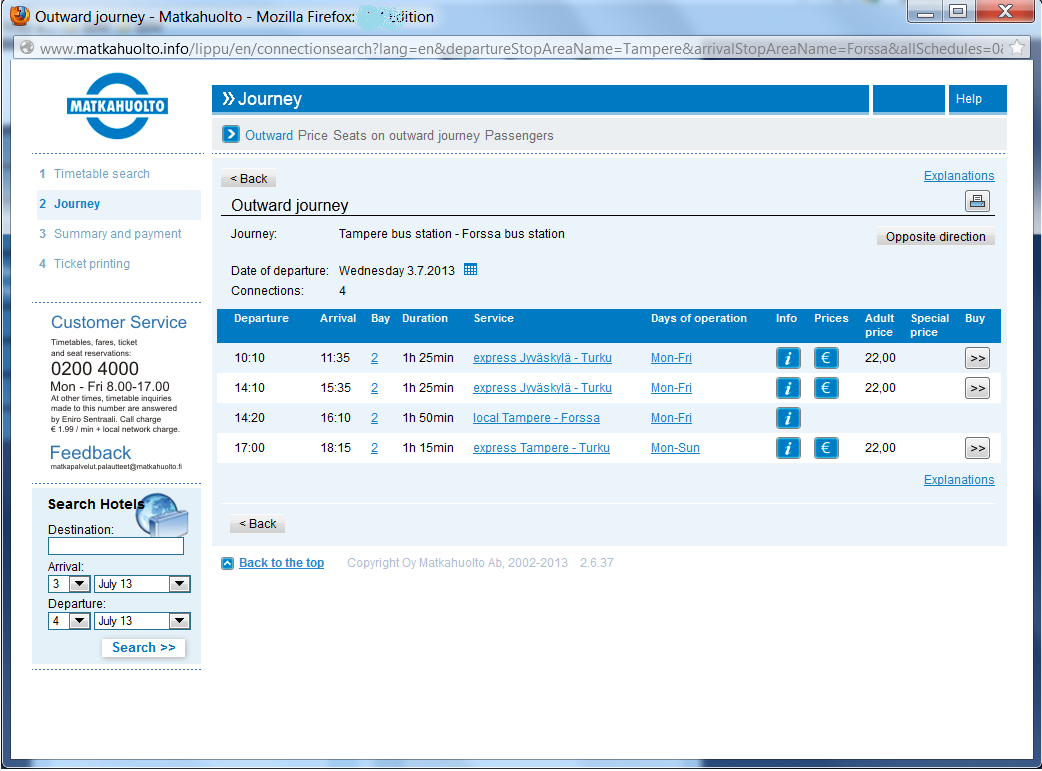This screenshot has width=1042, height=771.
Task: Click the printer icon
Action: click(x=977, y=201)
